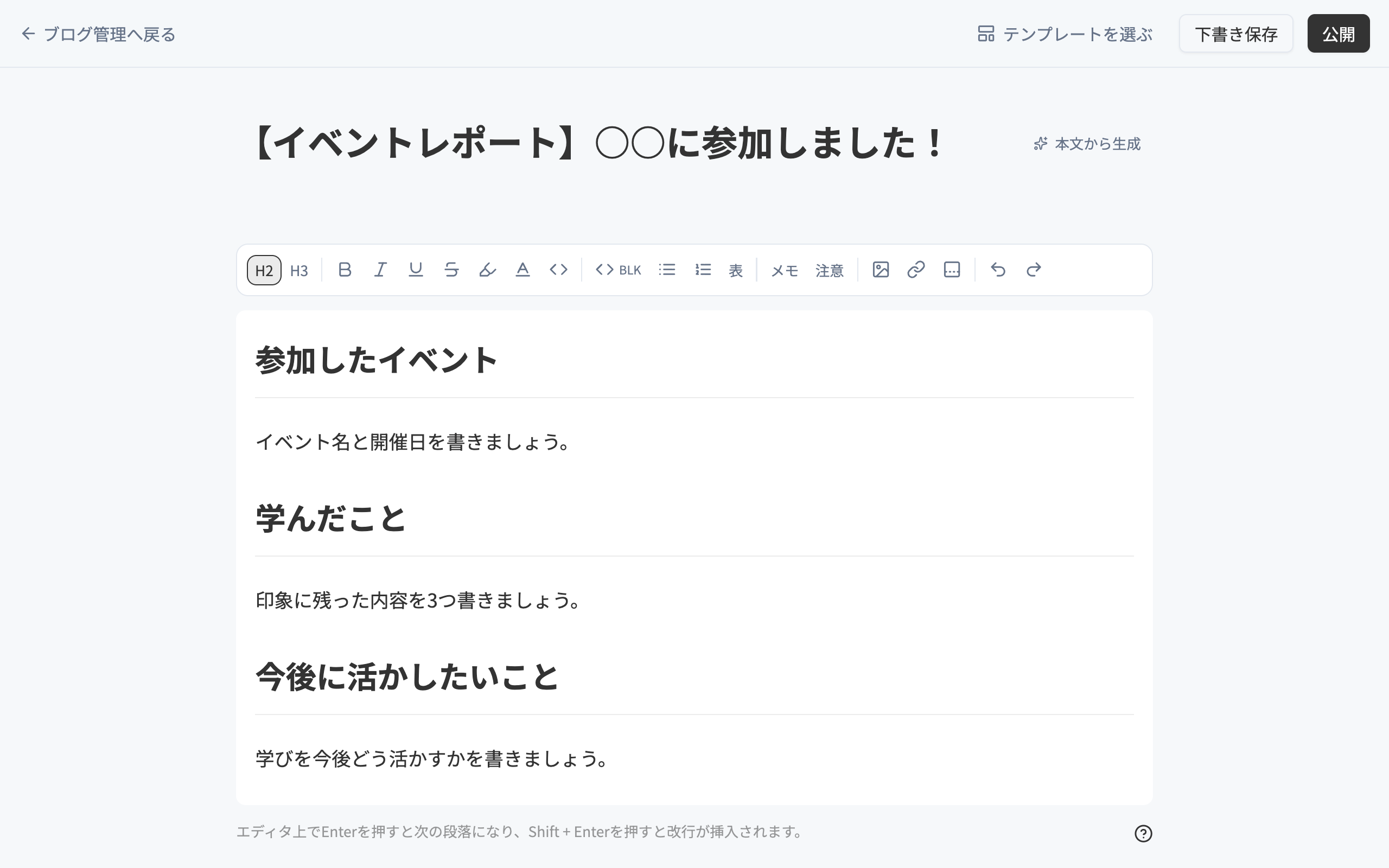Go back to ブログ管理へ戻る

98,34
